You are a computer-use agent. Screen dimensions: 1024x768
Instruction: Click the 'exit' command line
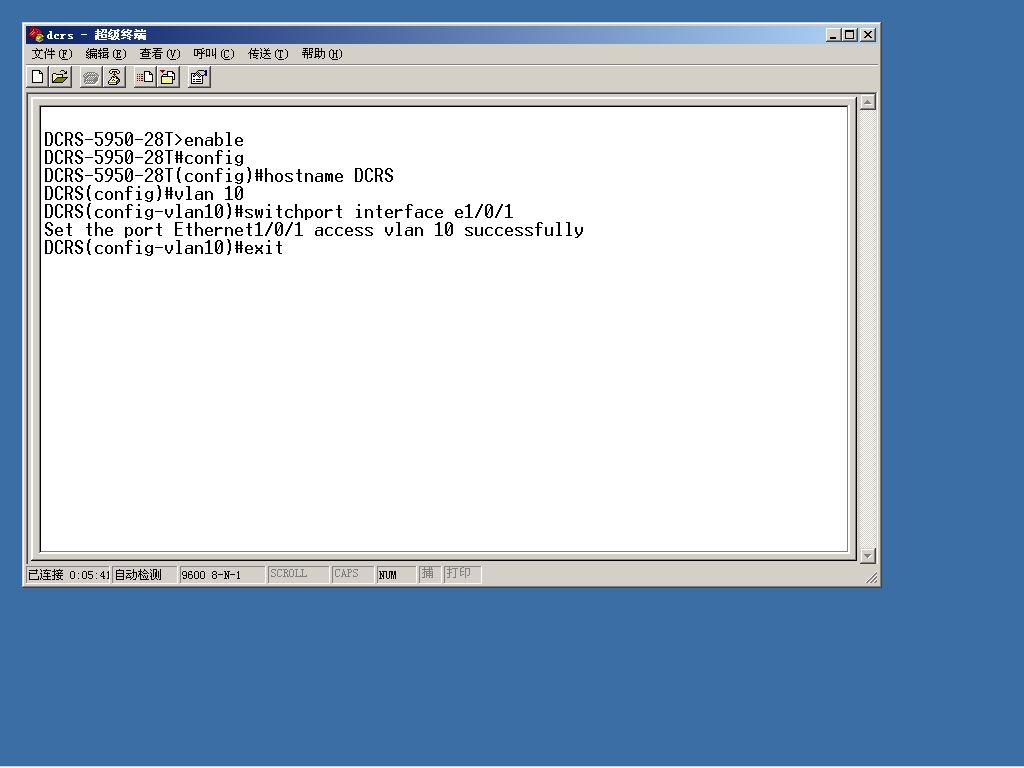click(x=163, y=248)
